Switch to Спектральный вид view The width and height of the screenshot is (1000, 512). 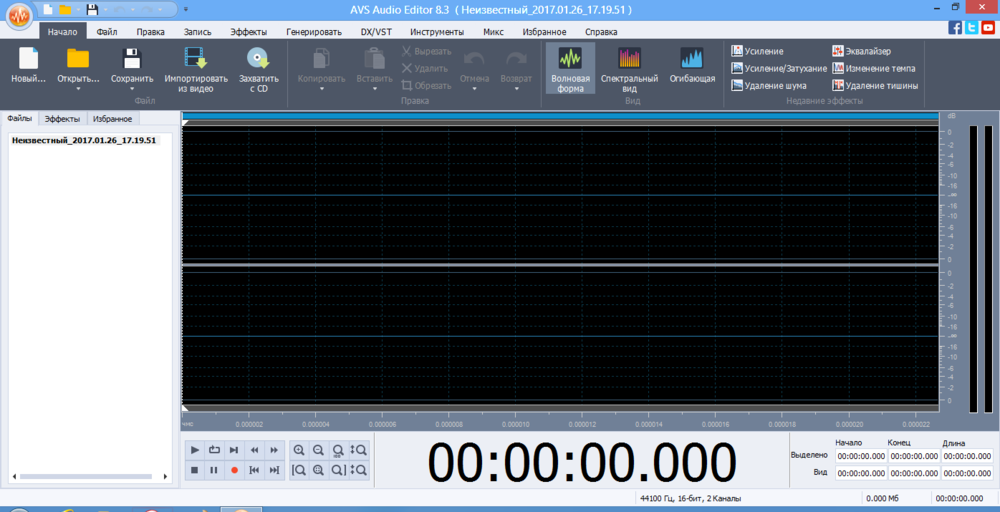coord(629,69)
